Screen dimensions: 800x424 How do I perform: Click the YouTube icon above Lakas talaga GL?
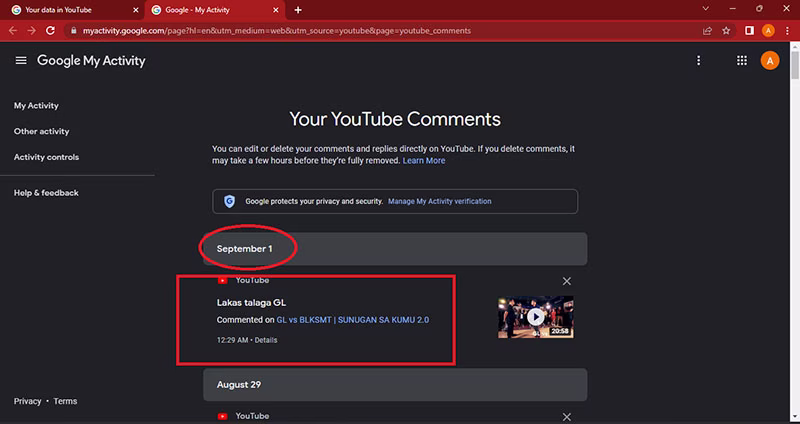(x=222, y=281)
